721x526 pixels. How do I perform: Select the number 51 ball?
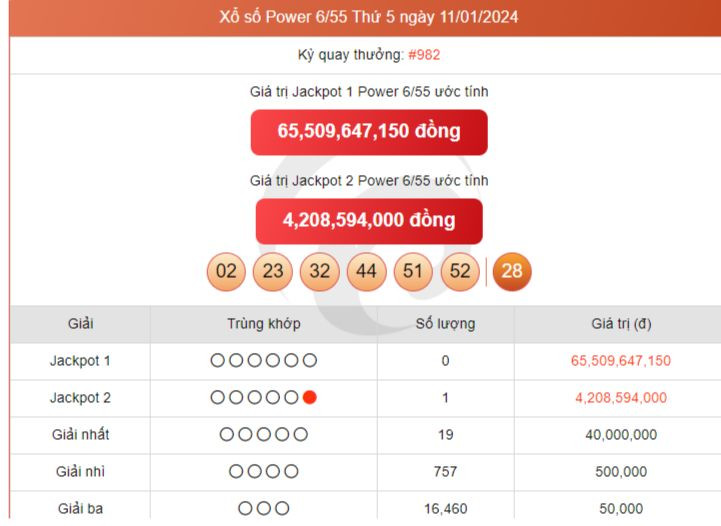point(413,272)
